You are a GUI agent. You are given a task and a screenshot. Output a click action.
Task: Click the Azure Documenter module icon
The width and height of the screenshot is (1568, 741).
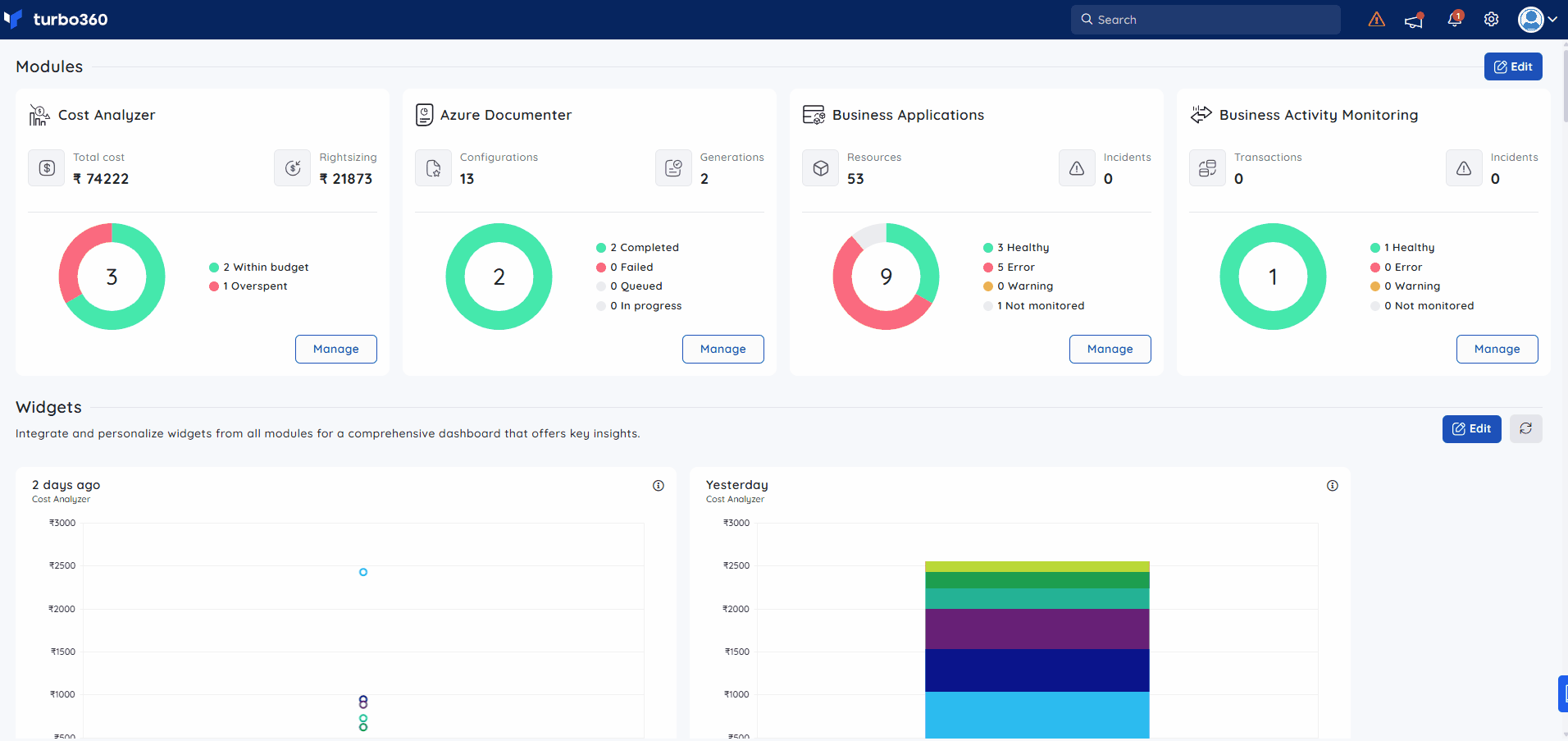click(424, 115)
